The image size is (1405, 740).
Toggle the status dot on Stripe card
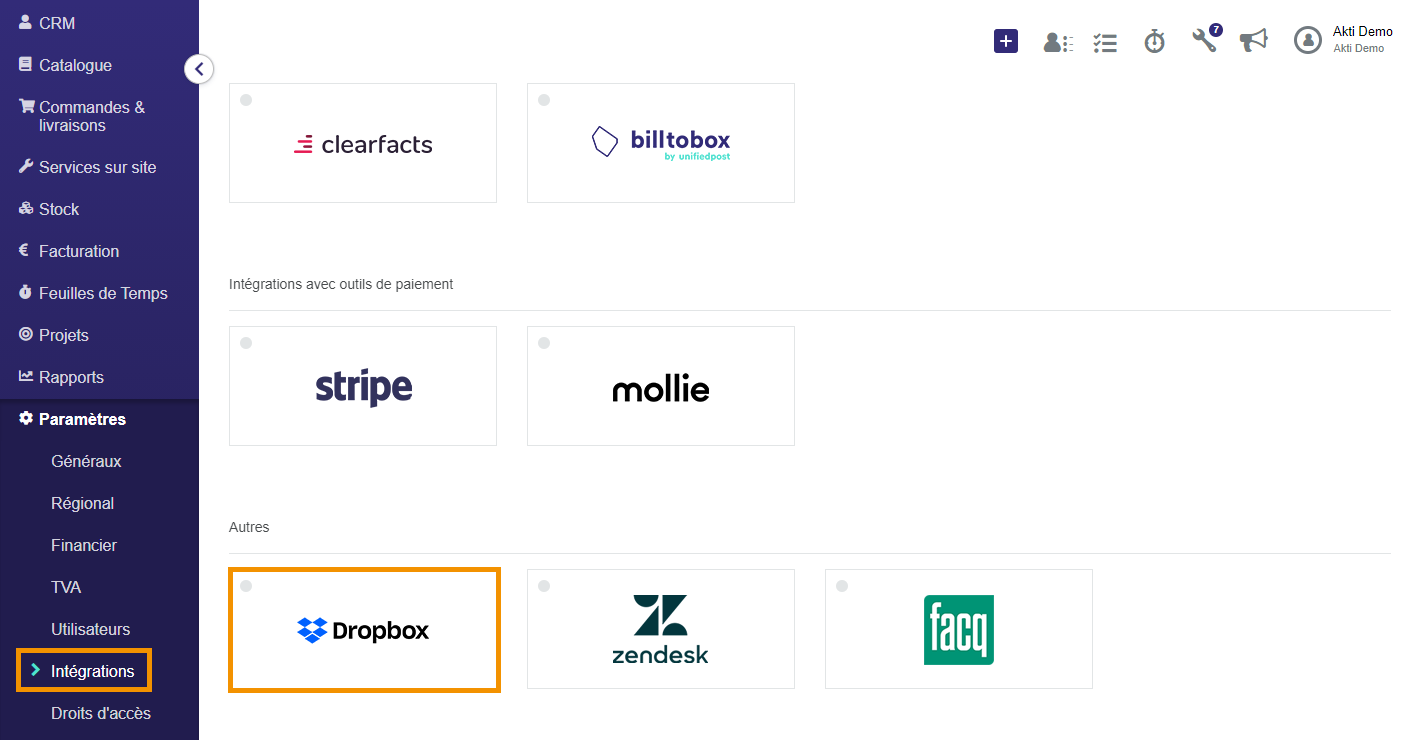tap(246, 343)
